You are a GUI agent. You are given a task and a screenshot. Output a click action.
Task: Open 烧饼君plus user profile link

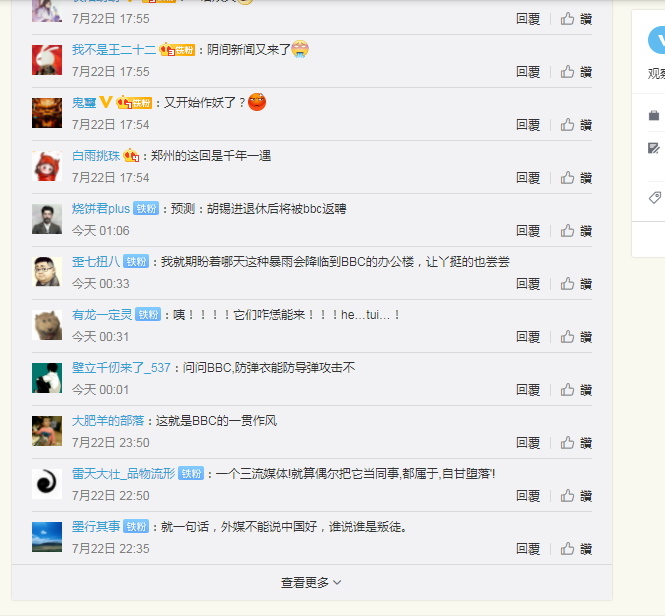101,209
